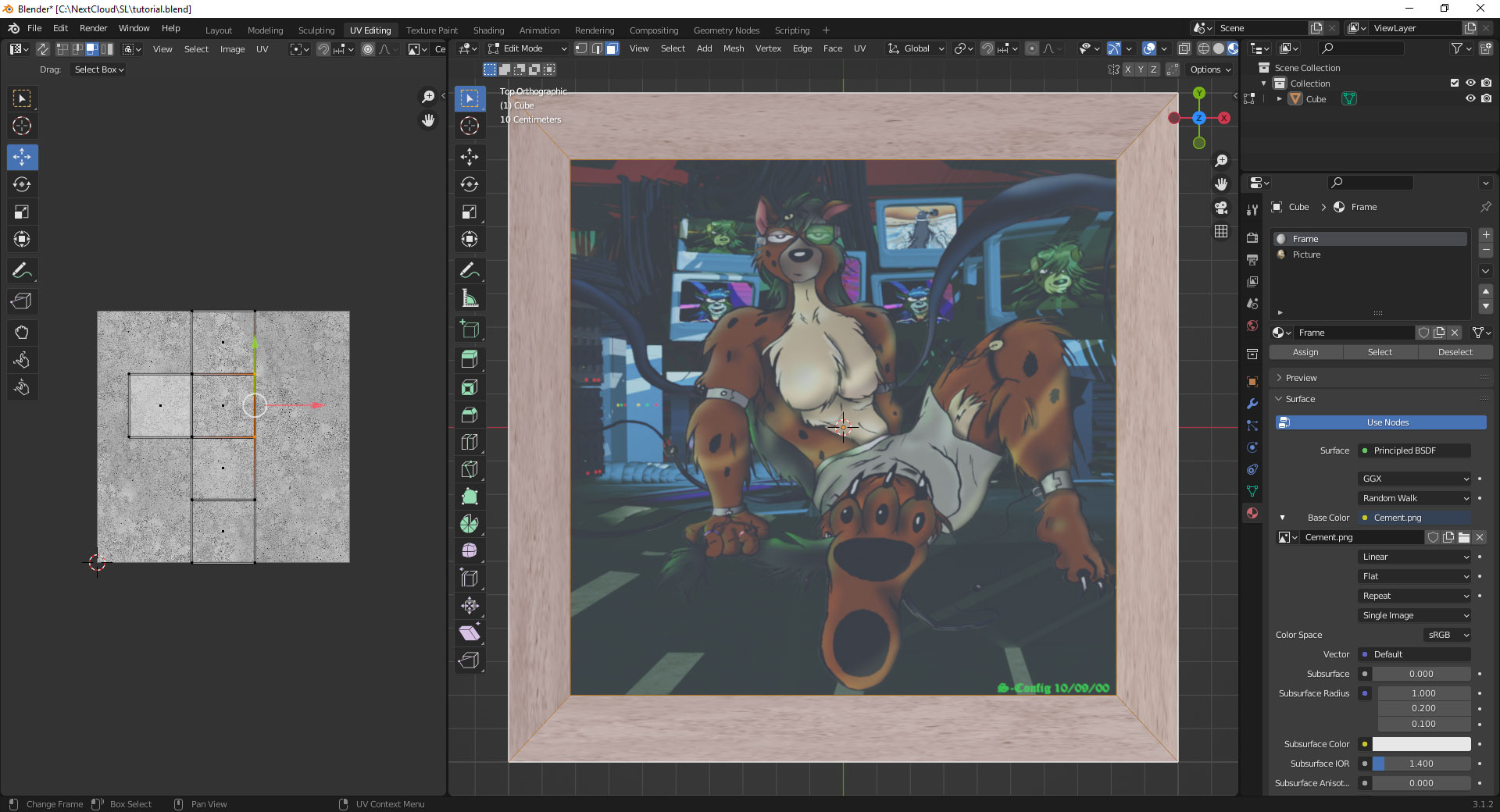
Task: Open the Image menu in UV editor
Action: (232, 49)
